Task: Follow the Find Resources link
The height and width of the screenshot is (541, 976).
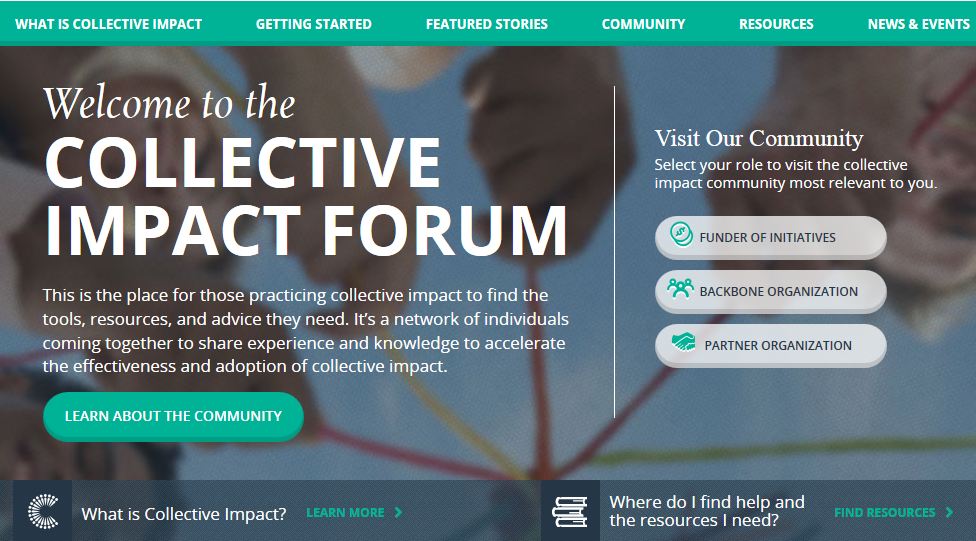Action: pos(884,512)
